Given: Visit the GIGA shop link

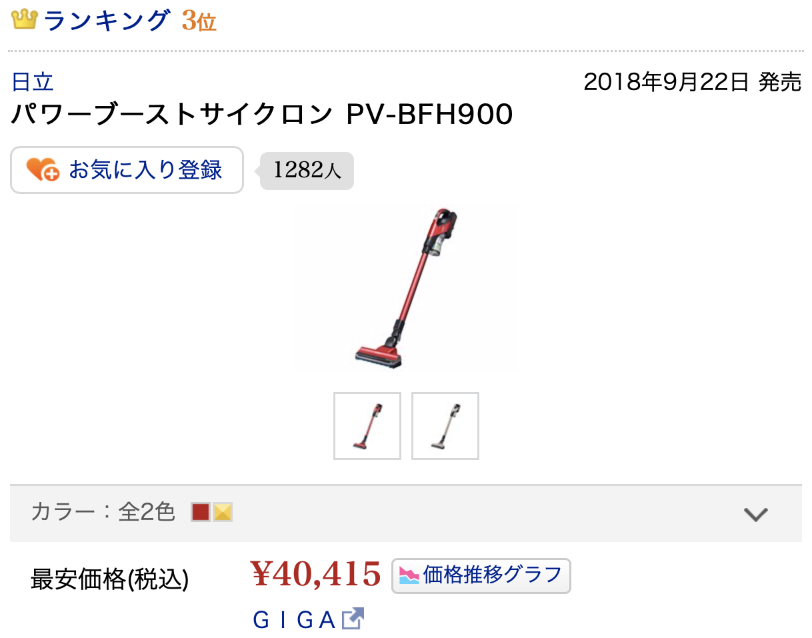Looking at the screenshot, I should tap(294, 620).
